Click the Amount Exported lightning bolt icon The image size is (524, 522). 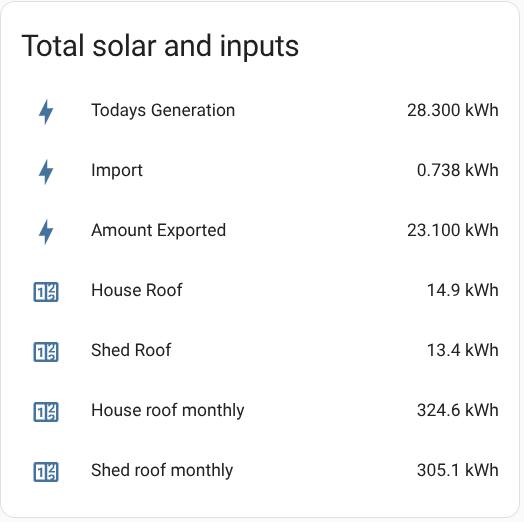click(x=46, y=232)
